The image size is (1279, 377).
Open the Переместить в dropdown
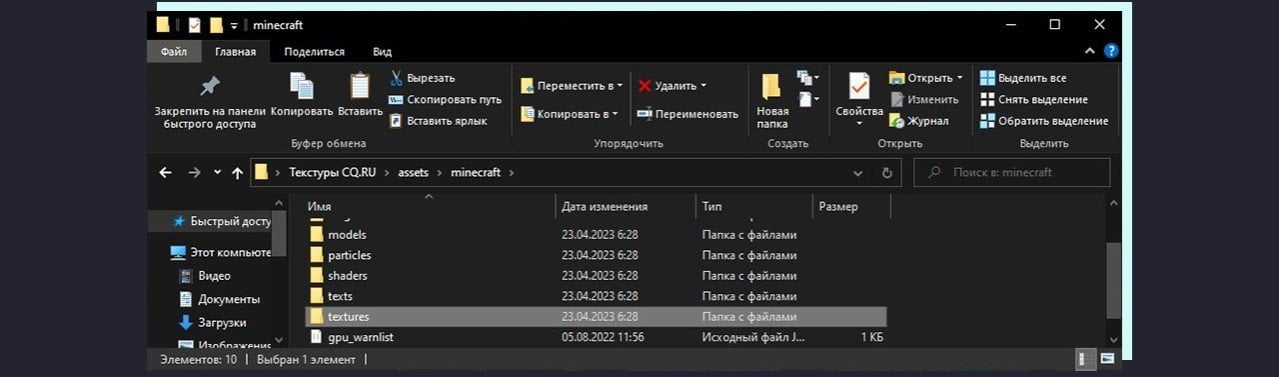click(x=571, y=86)
